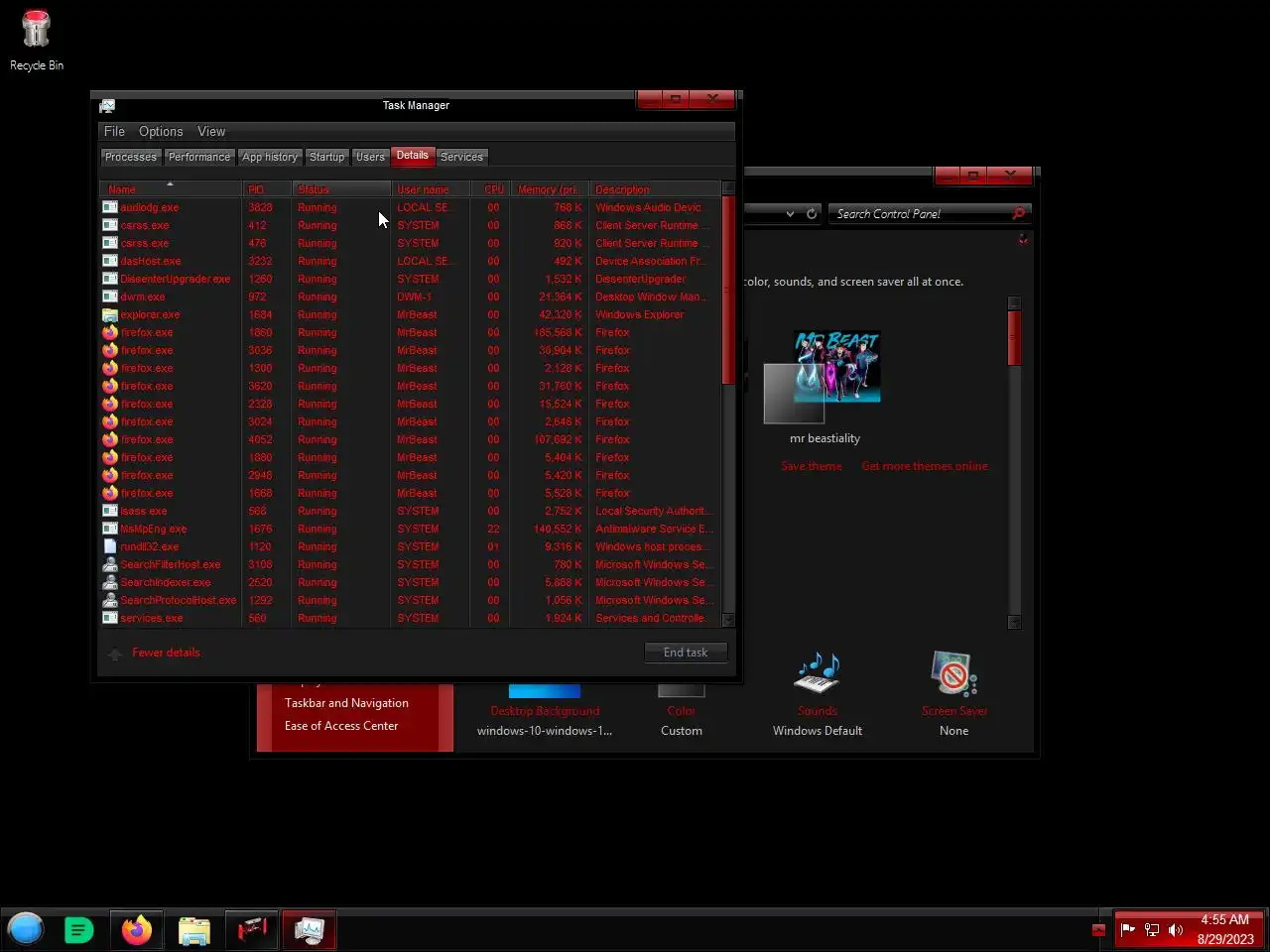Click the services.exe process icon
The image size is (1270, 952).
coord(110,618)
